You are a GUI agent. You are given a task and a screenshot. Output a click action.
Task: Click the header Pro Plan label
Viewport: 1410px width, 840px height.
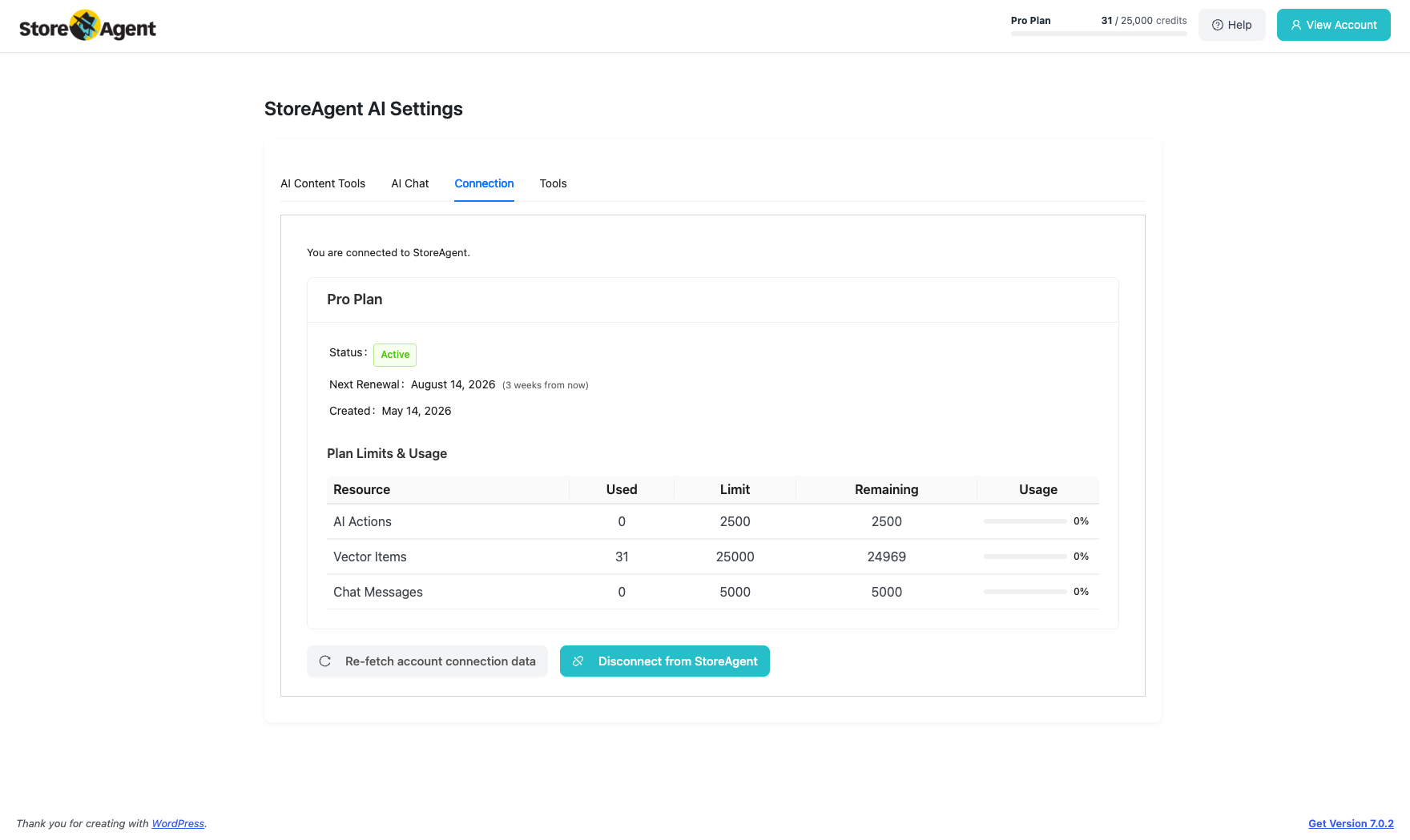tap(1031, 21)
